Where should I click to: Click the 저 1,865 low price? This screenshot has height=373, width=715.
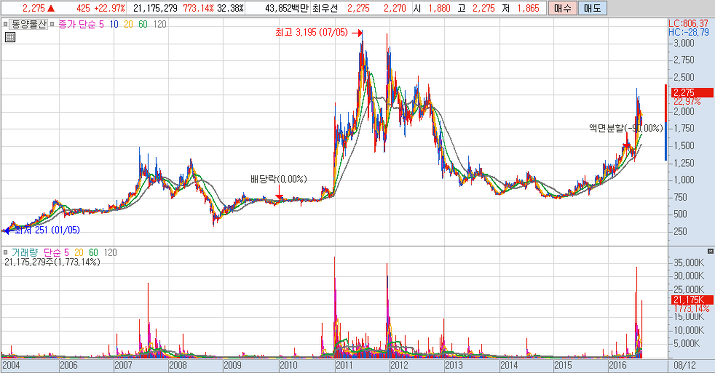pos(520,8)
